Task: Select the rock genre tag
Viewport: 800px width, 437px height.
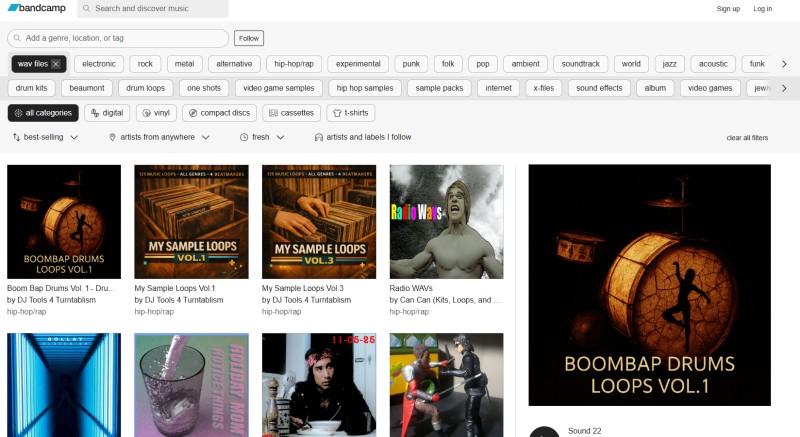Action: 145,64
